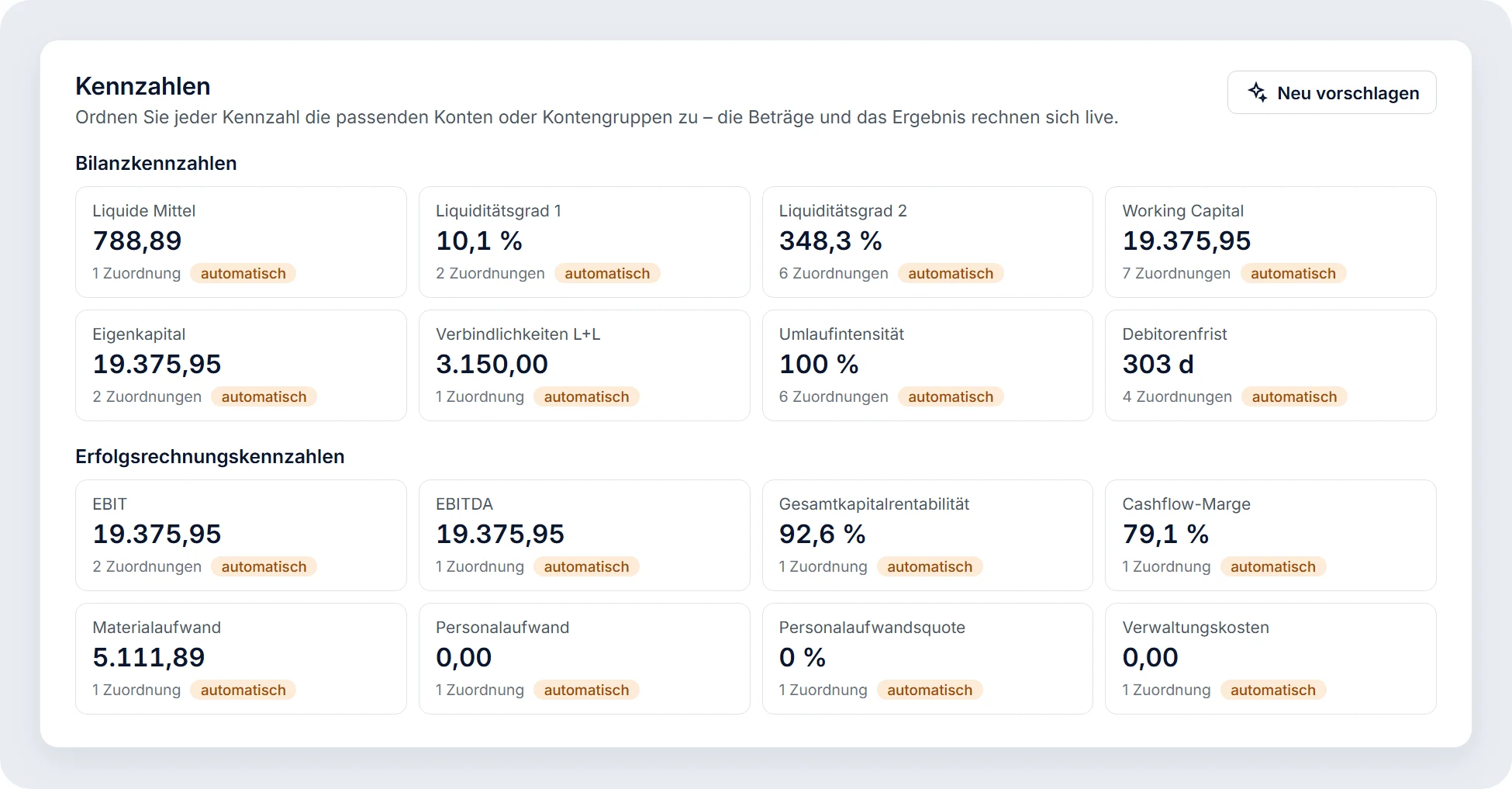Viewport: 1512px width, 789px height.
Task: Select the Gesamtkapitalrentabilität card
Action: (x=927, y=535)
